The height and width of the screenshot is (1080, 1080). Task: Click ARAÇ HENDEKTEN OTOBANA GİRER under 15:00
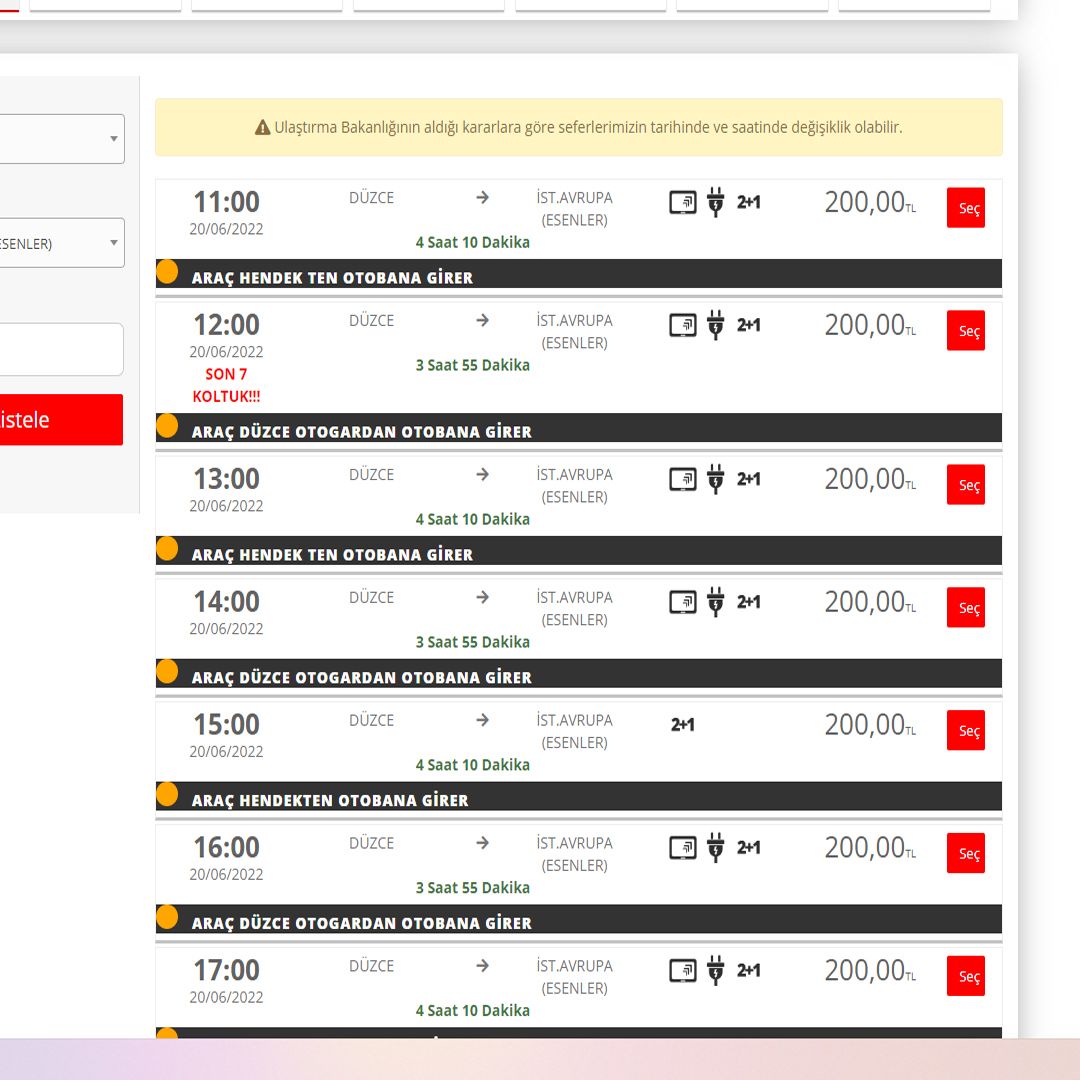[x=330, y=800]
